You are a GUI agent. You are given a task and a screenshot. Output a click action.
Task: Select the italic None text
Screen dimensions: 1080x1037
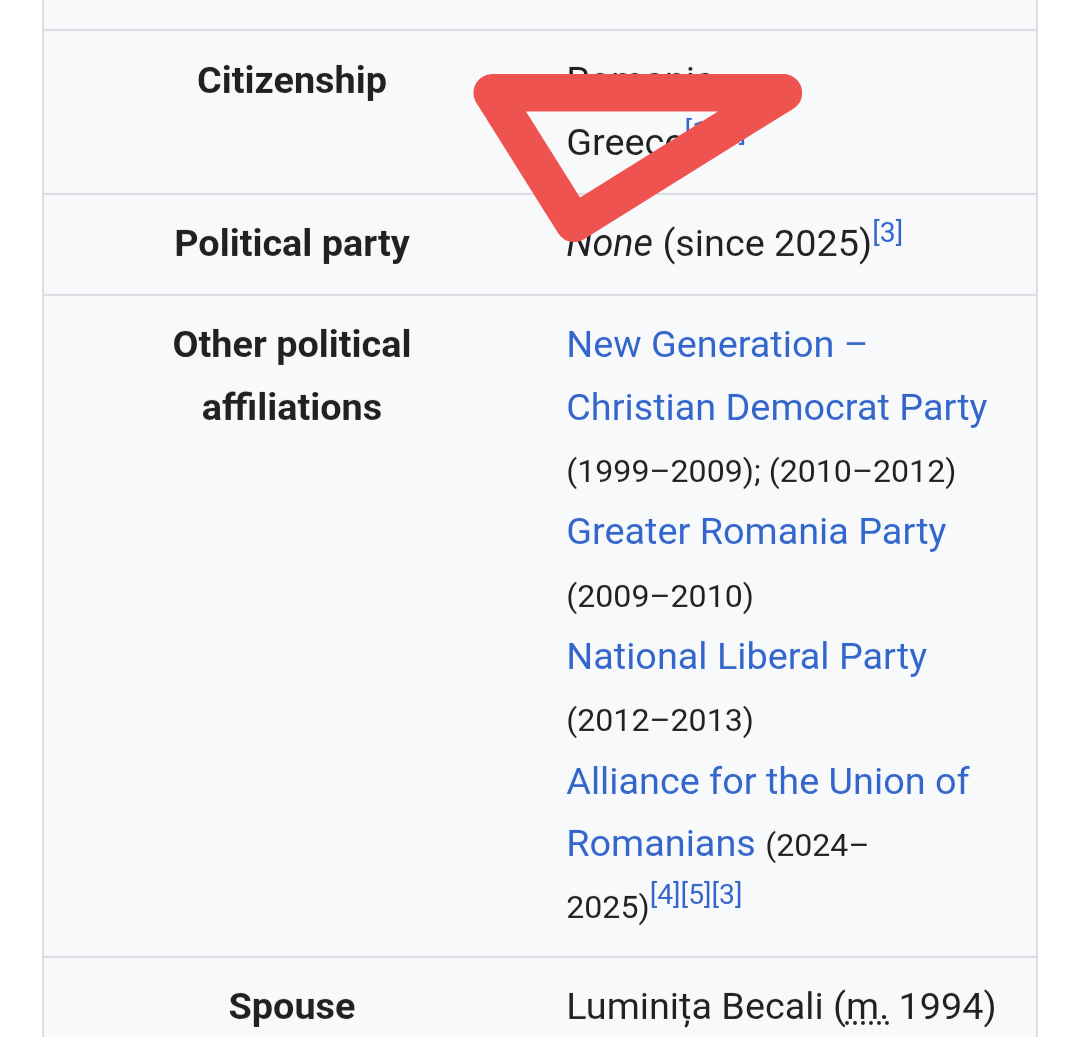[x=610, y=244]
